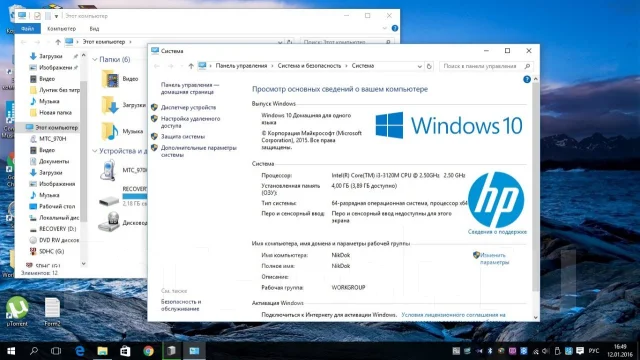Click properties icon in Explorer title bar
Image resolution: width=640 pixels, height=360 pixels.
[x=37, y=16]
